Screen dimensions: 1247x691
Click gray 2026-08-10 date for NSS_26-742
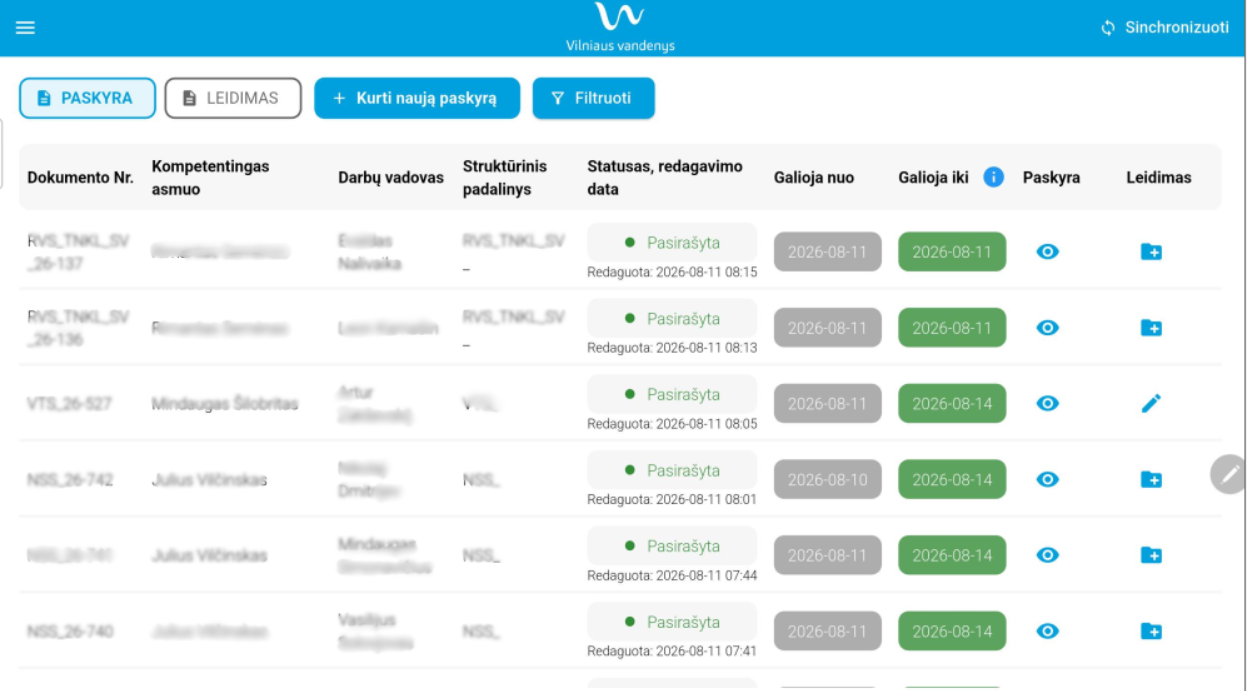(828, 480)
